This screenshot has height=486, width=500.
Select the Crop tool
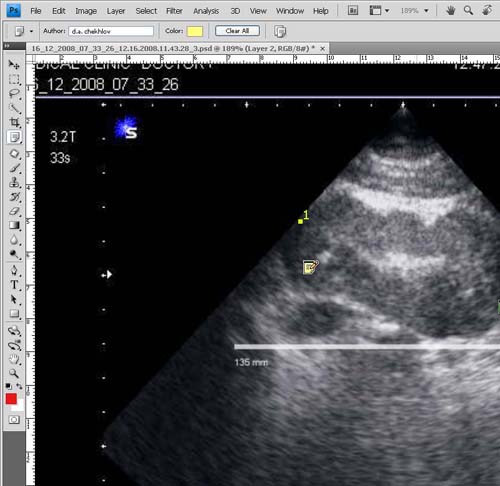tap(14, 122)
